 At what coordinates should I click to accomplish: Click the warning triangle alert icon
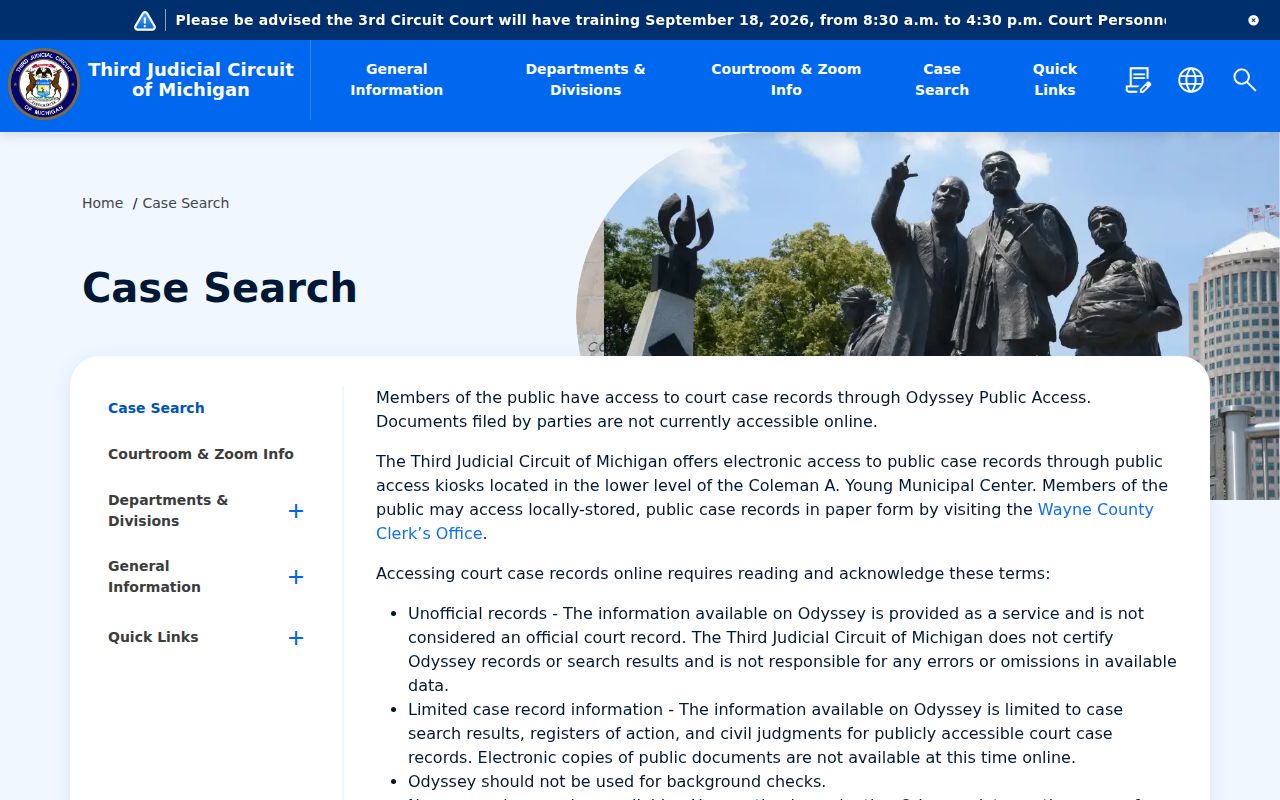(x=145, y=20)
